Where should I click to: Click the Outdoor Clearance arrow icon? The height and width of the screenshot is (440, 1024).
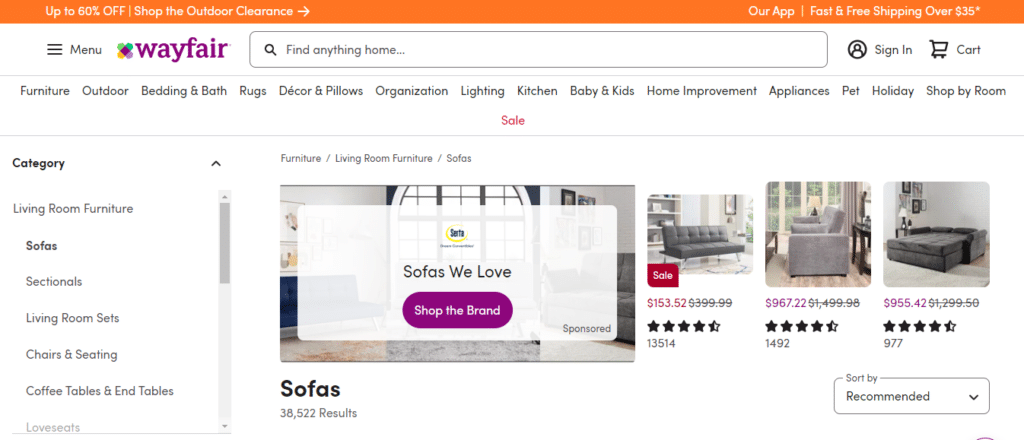(x=303, y=11)
